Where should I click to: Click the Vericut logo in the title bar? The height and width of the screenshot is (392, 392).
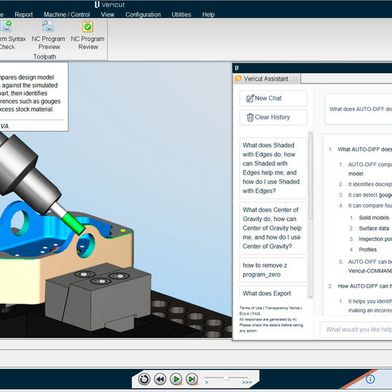(97, 5)
